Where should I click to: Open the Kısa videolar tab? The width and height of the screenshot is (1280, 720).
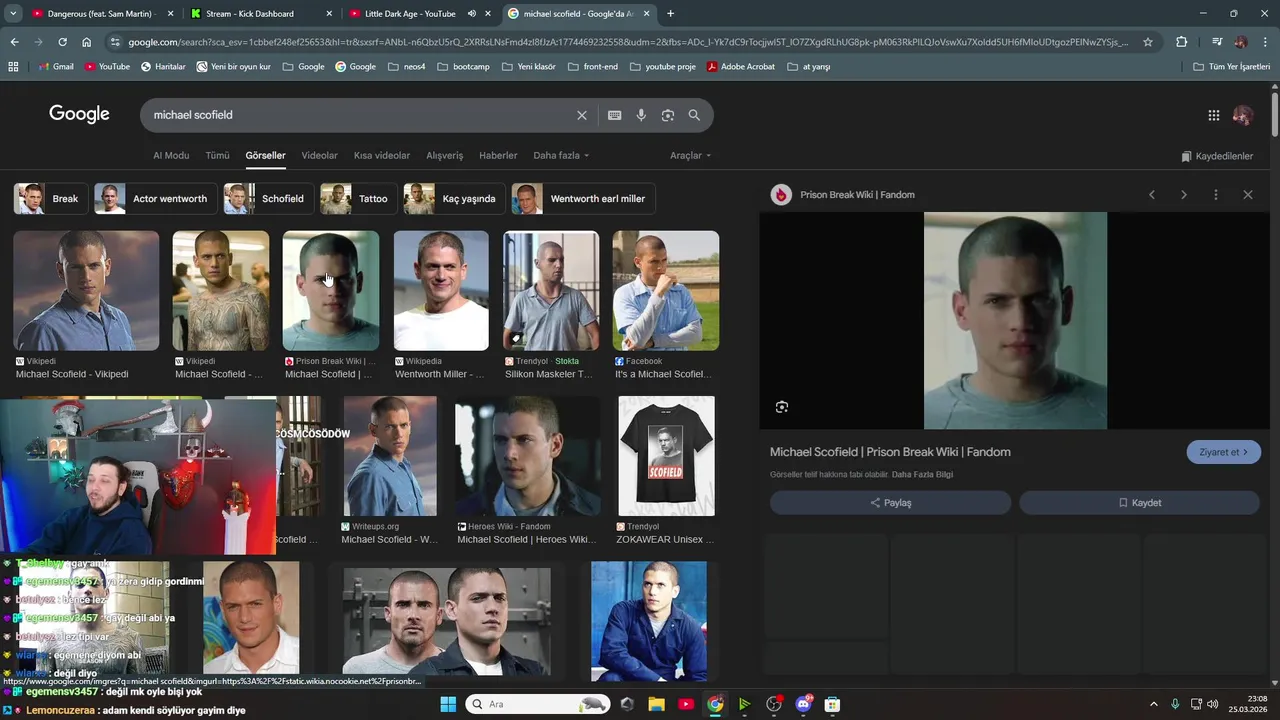tap(382, 156)
